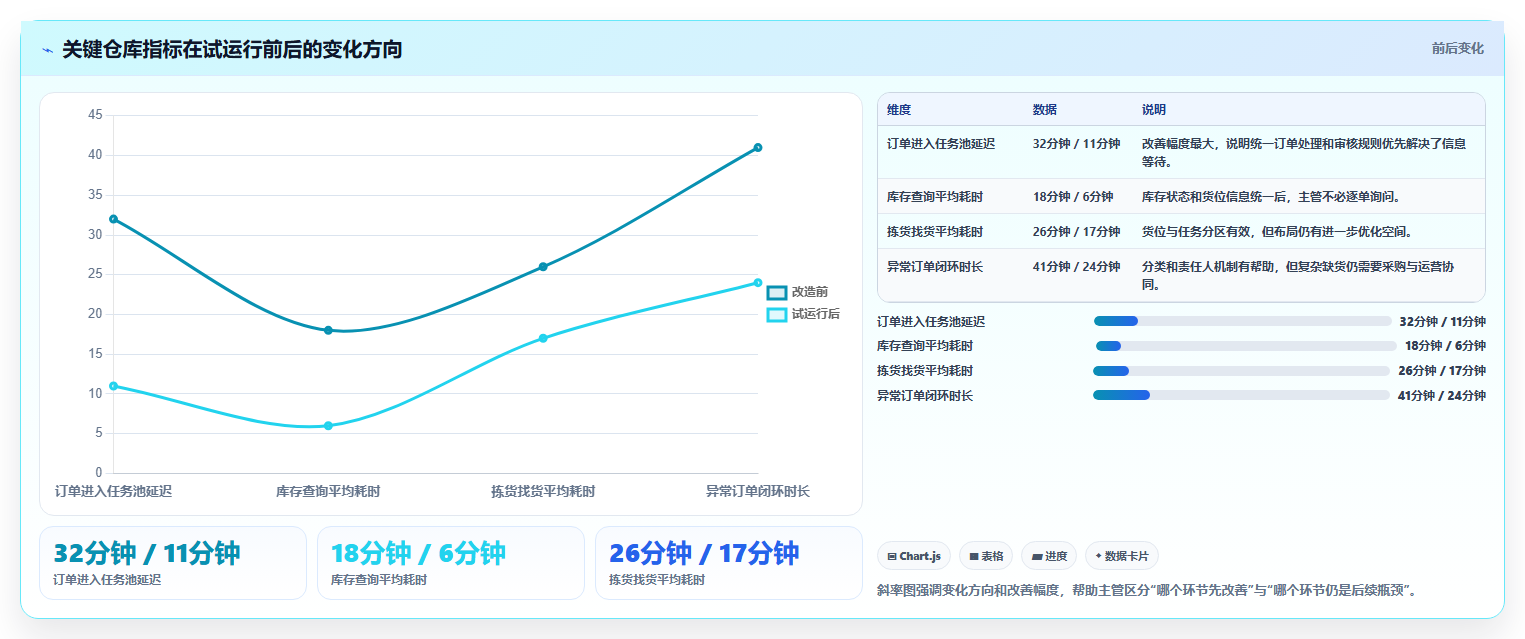This screenshot has width=1525, height=639.
Task: Click the 进度 chip
Action: pyautogui.click(x=1049, y=556)
